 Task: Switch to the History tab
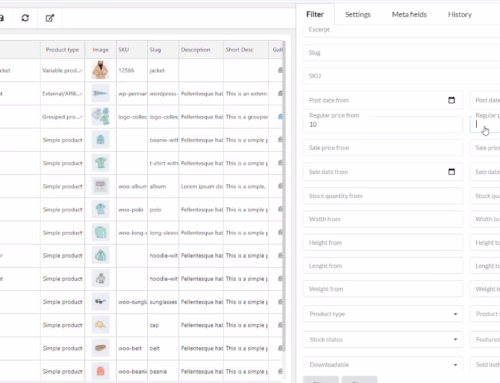pyautogui.click(x=460, y=14)
